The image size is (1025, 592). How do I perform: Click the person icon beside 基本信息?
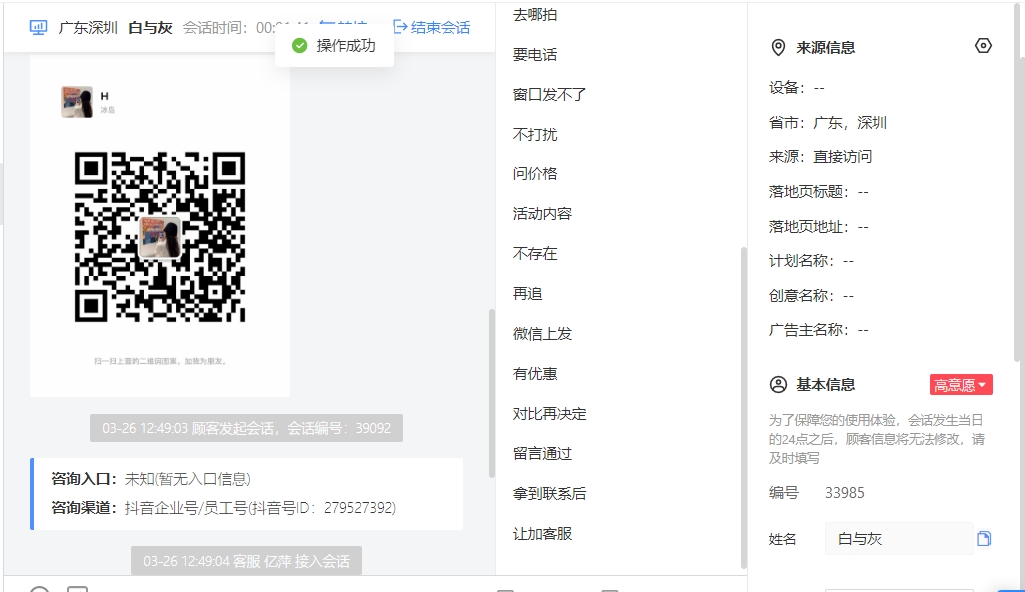click(778, 384)
